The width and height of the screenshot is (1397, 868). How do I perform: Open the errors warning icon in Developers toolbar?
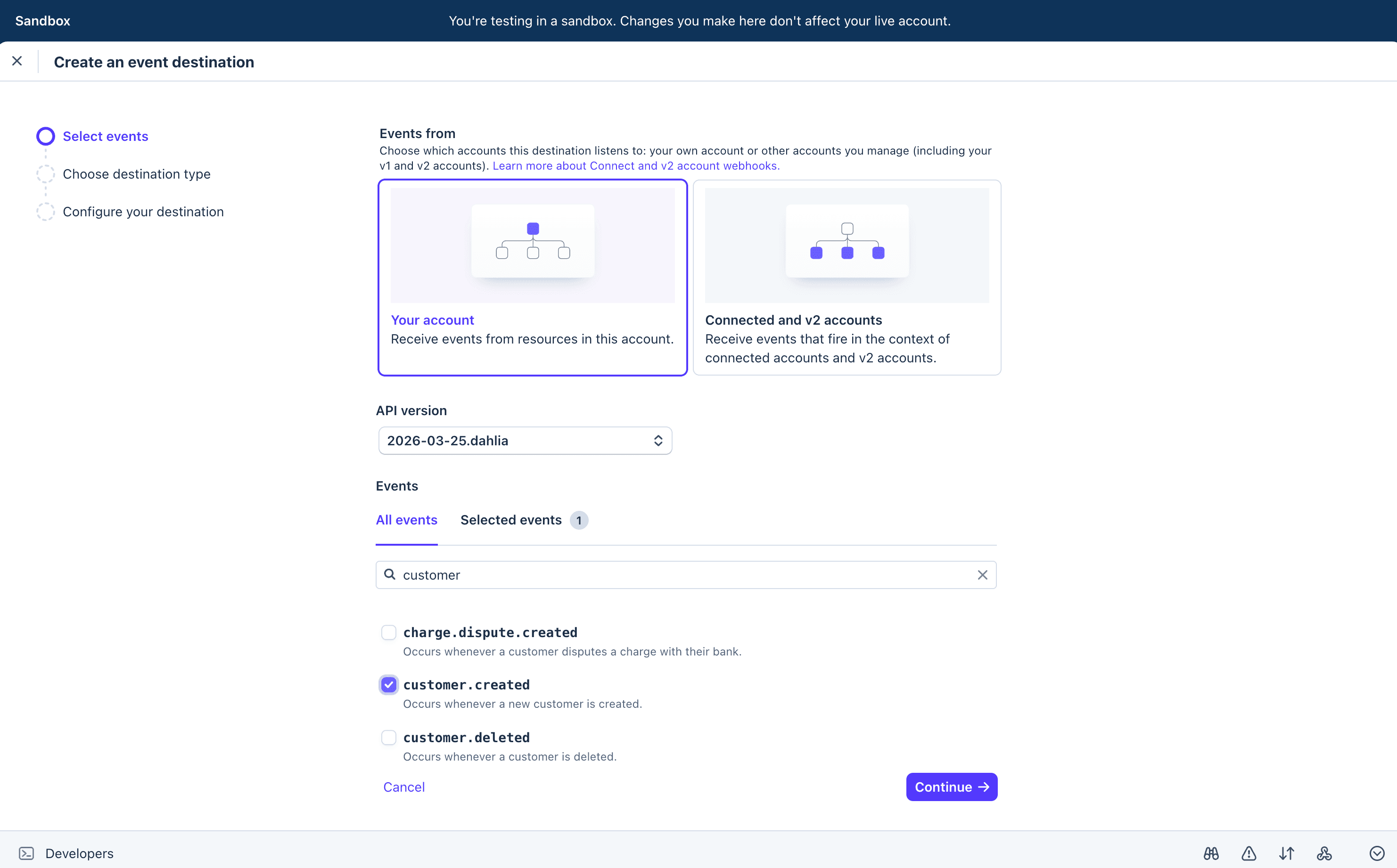point(1248,853)
